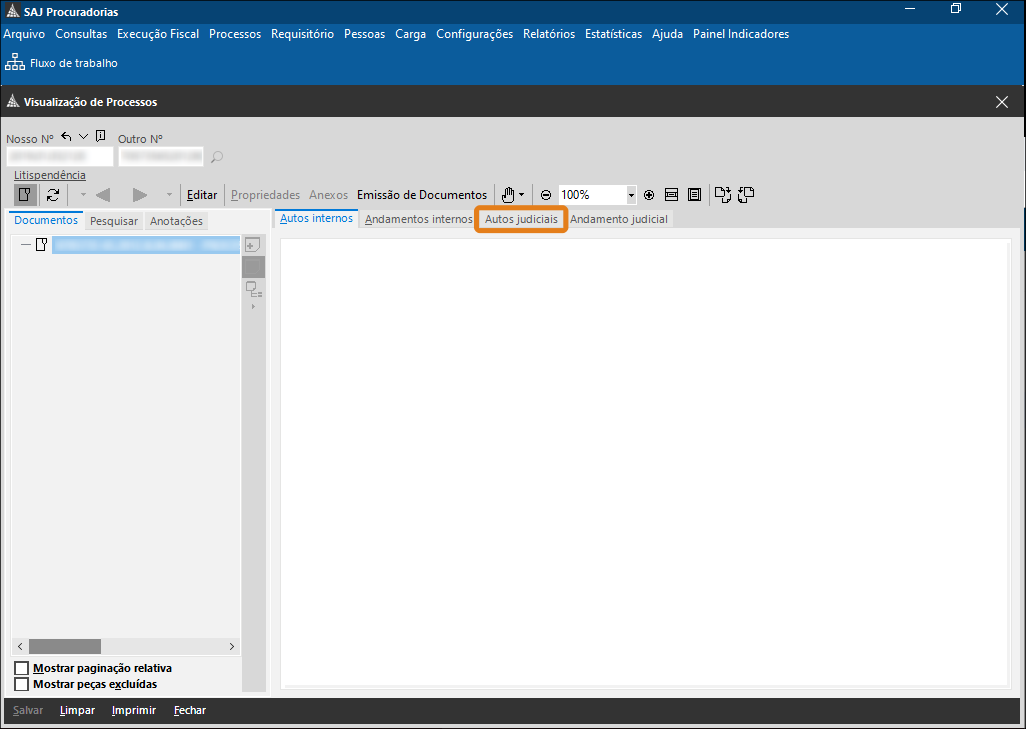
Task: Enable Mostrar paginação relativa checkbox
Action: [22, 668]
